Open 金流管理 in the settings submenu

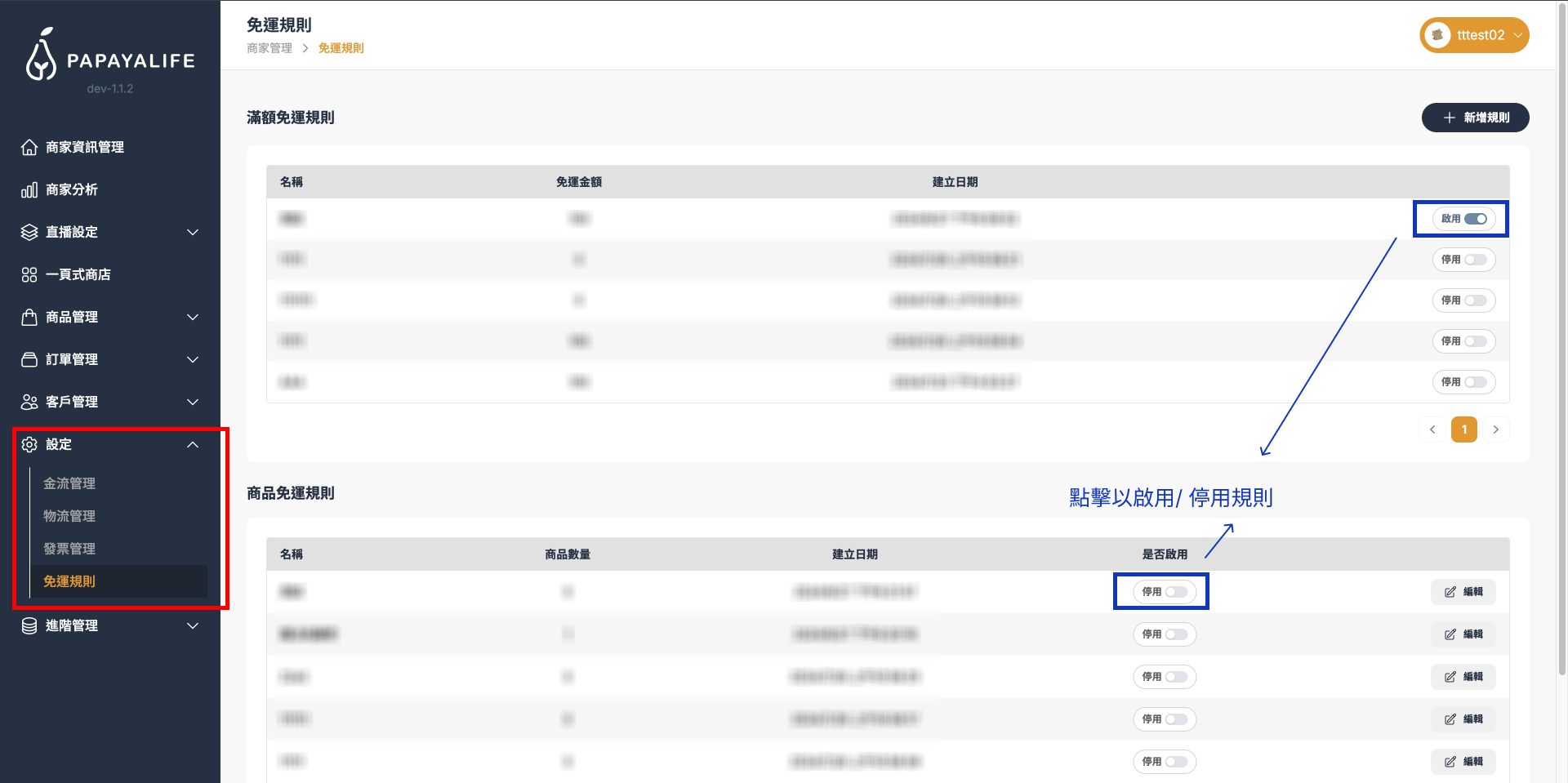69,483
